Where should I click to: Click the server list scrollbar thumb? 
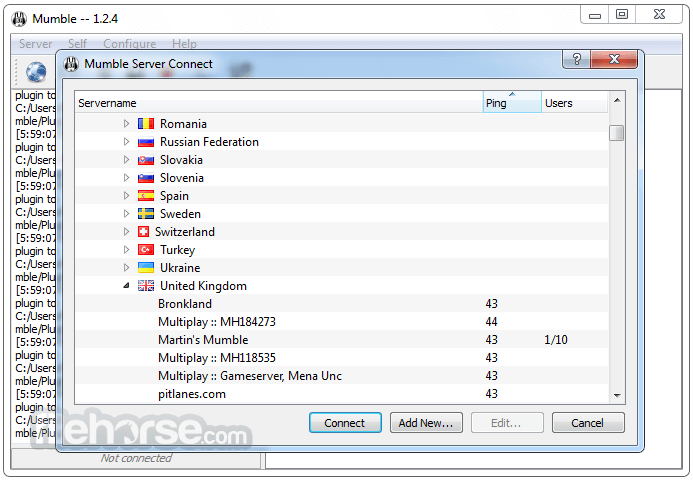[x=617, y=133]
